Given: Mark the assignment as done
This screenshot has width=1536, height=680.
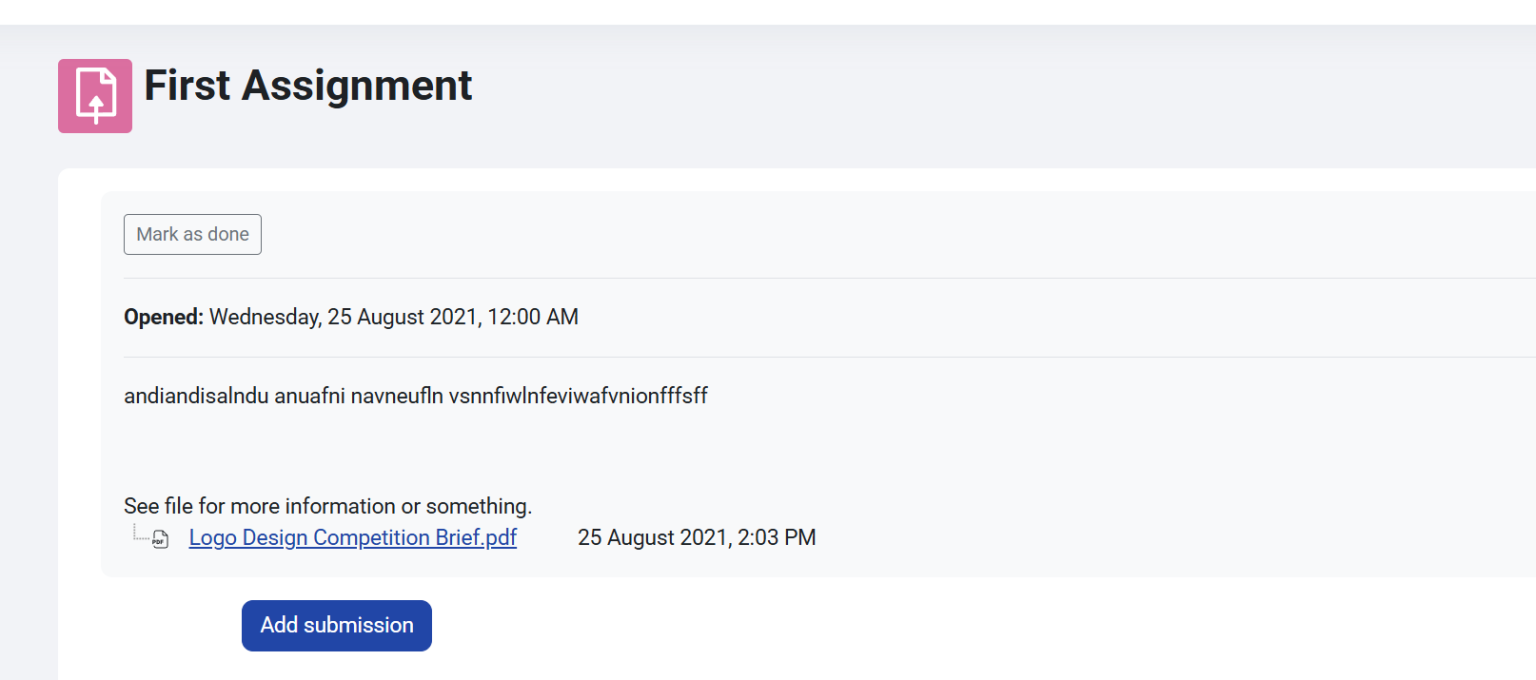Looking at the screenshot, I should pos(192,234).
